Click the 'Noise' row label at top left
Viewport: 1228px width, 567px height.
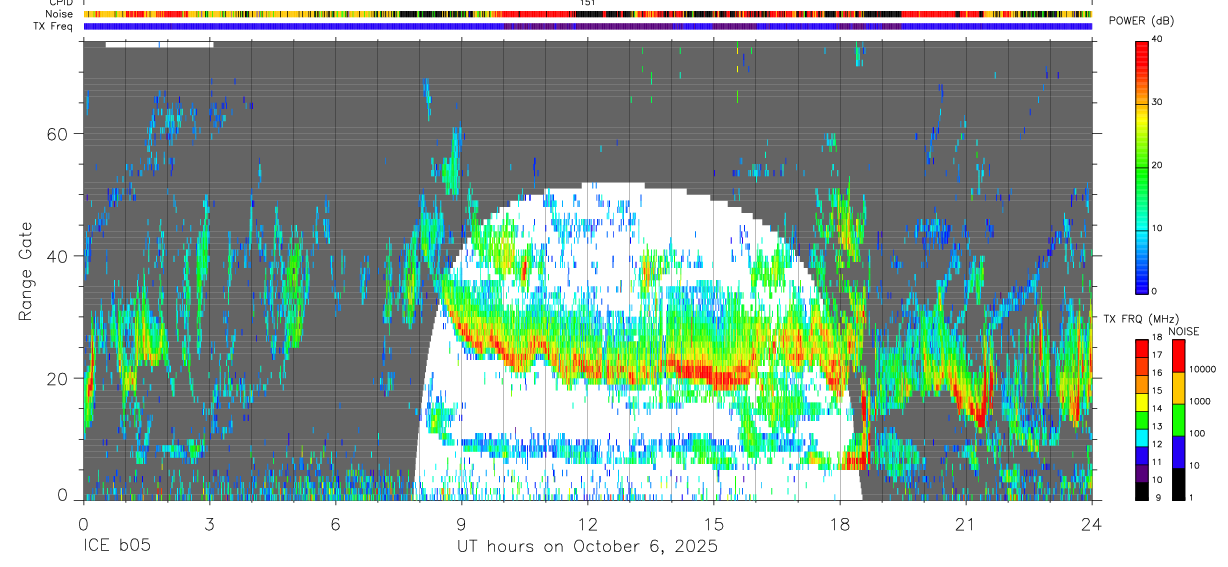pyautogui.click(x=60, y=14)
